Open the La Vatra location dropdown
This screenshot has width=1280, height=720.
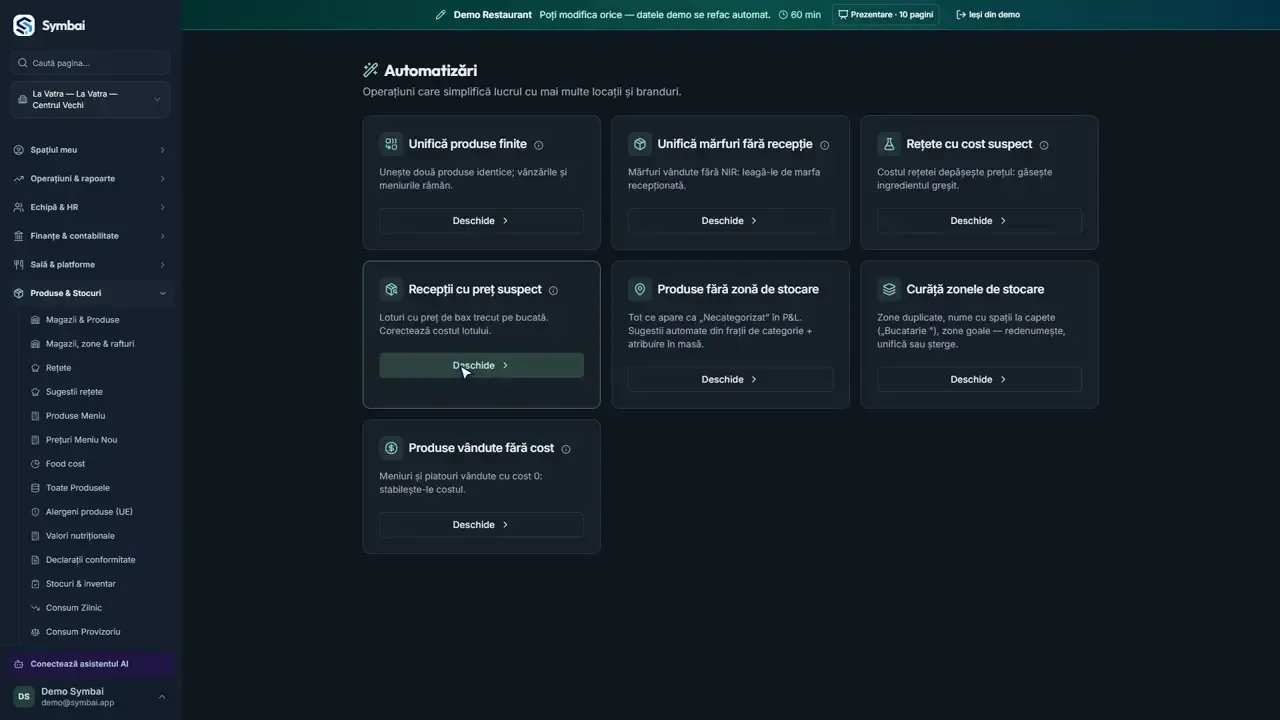90,100
